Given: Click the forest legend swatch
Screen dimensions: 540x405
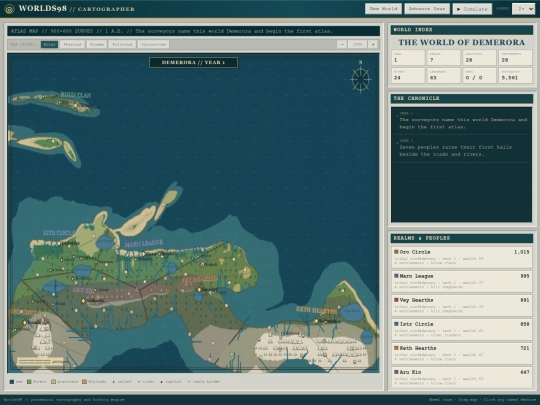Looking at the screenshot, I should (29, 382).
